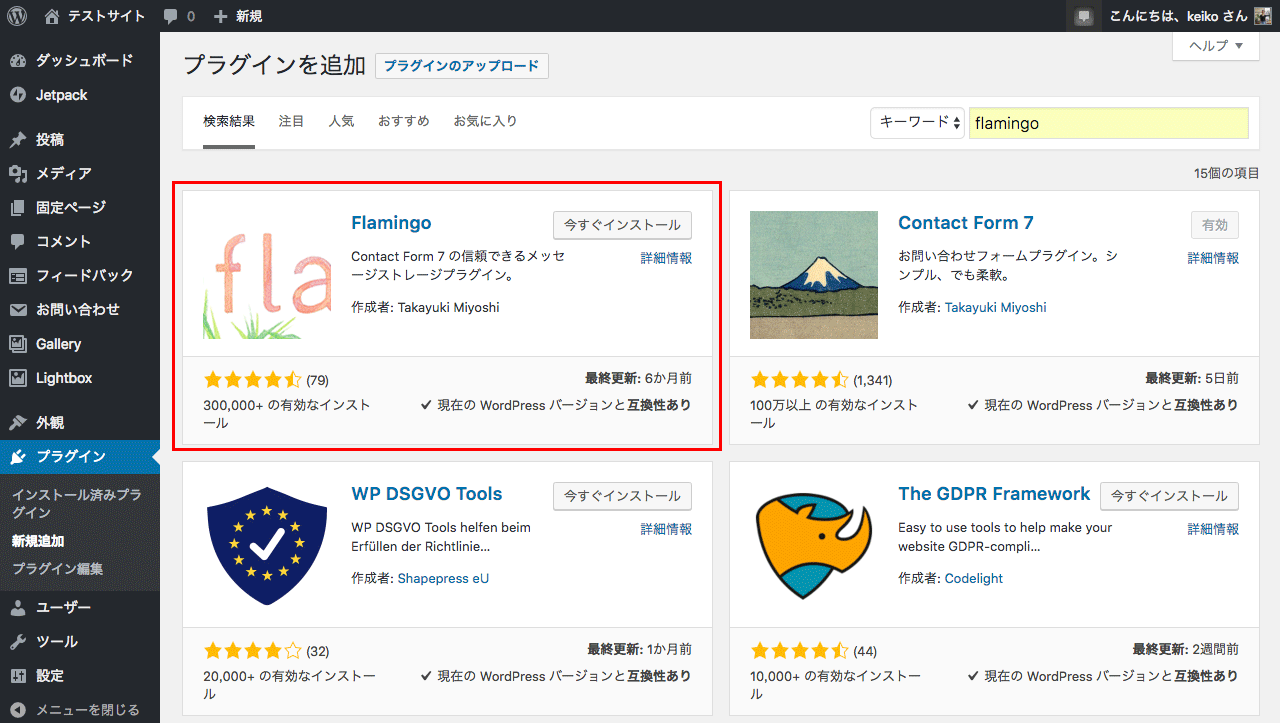Open 詳細情報 for WP DSGVO Tools

point(666,529)
